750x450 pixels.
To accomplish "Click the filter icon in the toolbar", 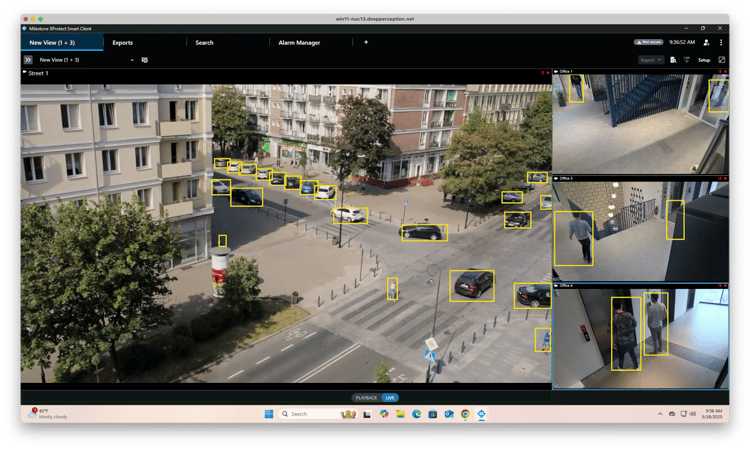I will click(x=687, y=60).
